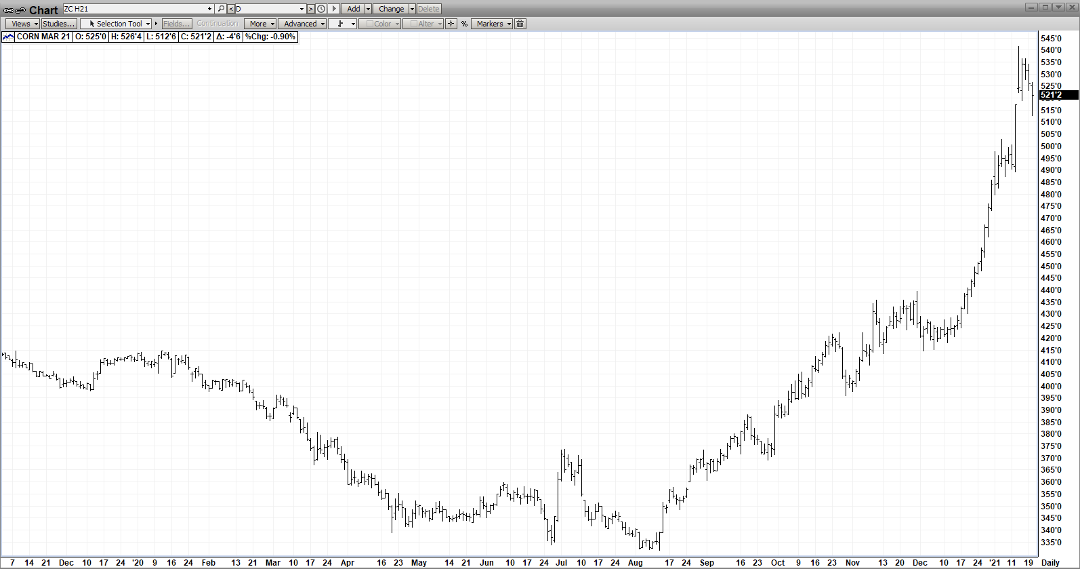1080x570 pixels.
Task: Click the Daily label on the time axis
Action: click(1050, 563)
